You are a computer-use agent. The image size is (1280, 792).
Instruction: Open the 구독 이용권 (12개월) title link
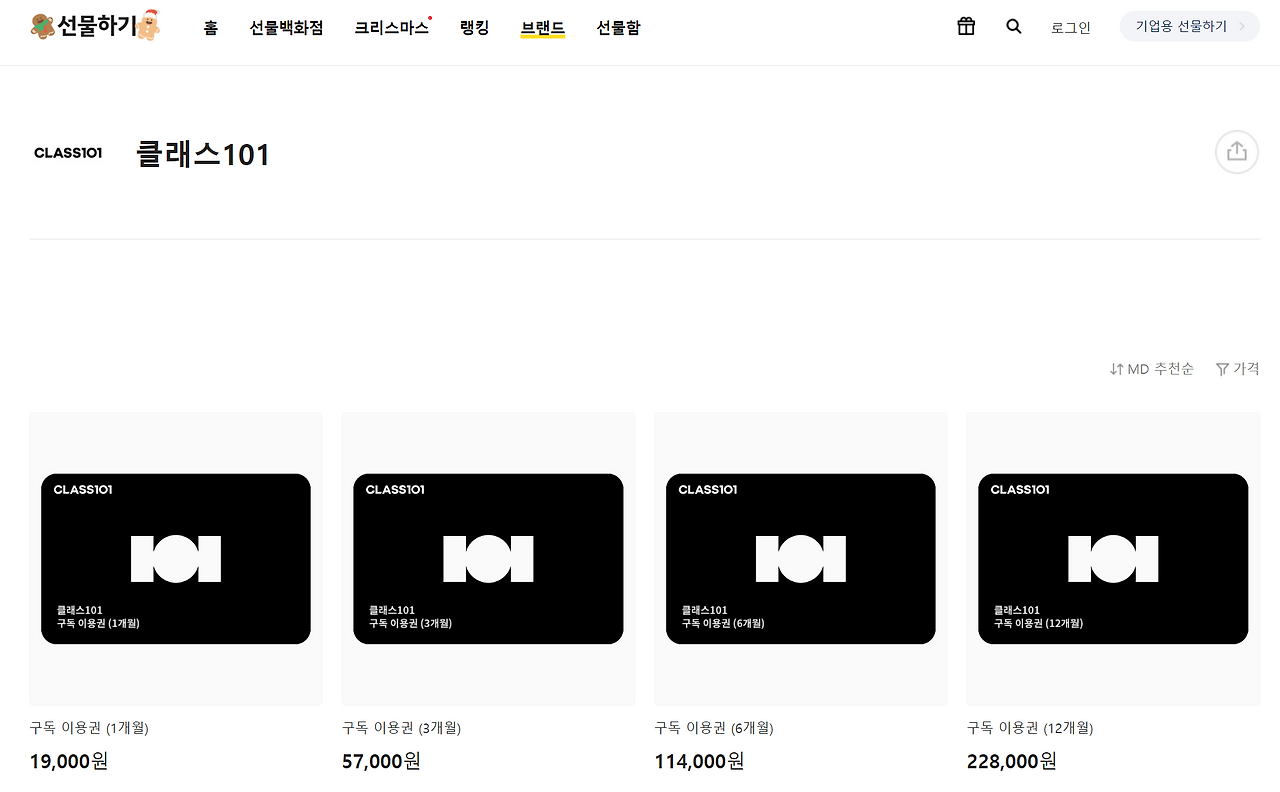[1030, 728]
